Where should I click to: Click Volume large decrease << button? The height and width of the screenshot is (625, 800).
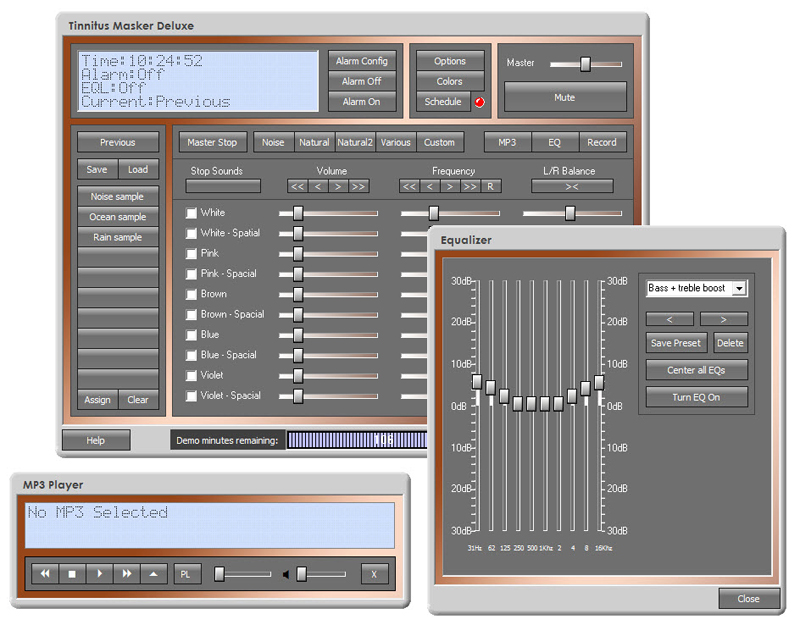point(297,186)
